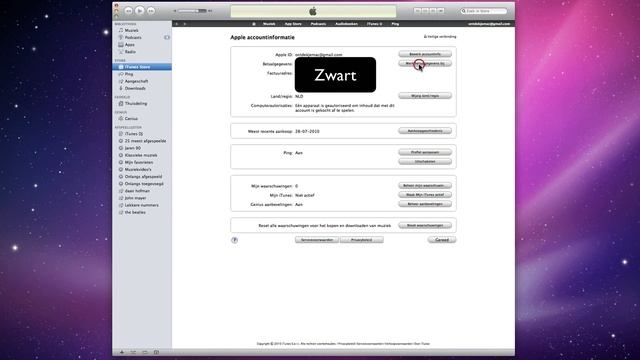Open the Muziek store tab
The image size is (640, 360).
click(269, 24)
